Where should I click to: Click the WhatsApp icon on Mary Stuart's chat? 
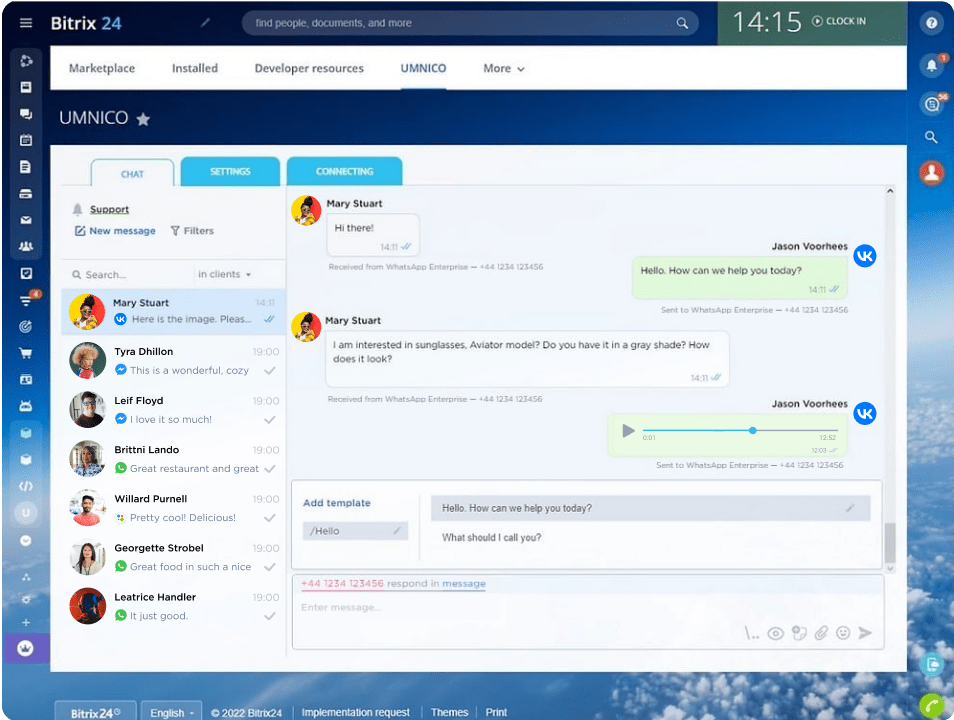pyautogui.click(x=120, y=320)
